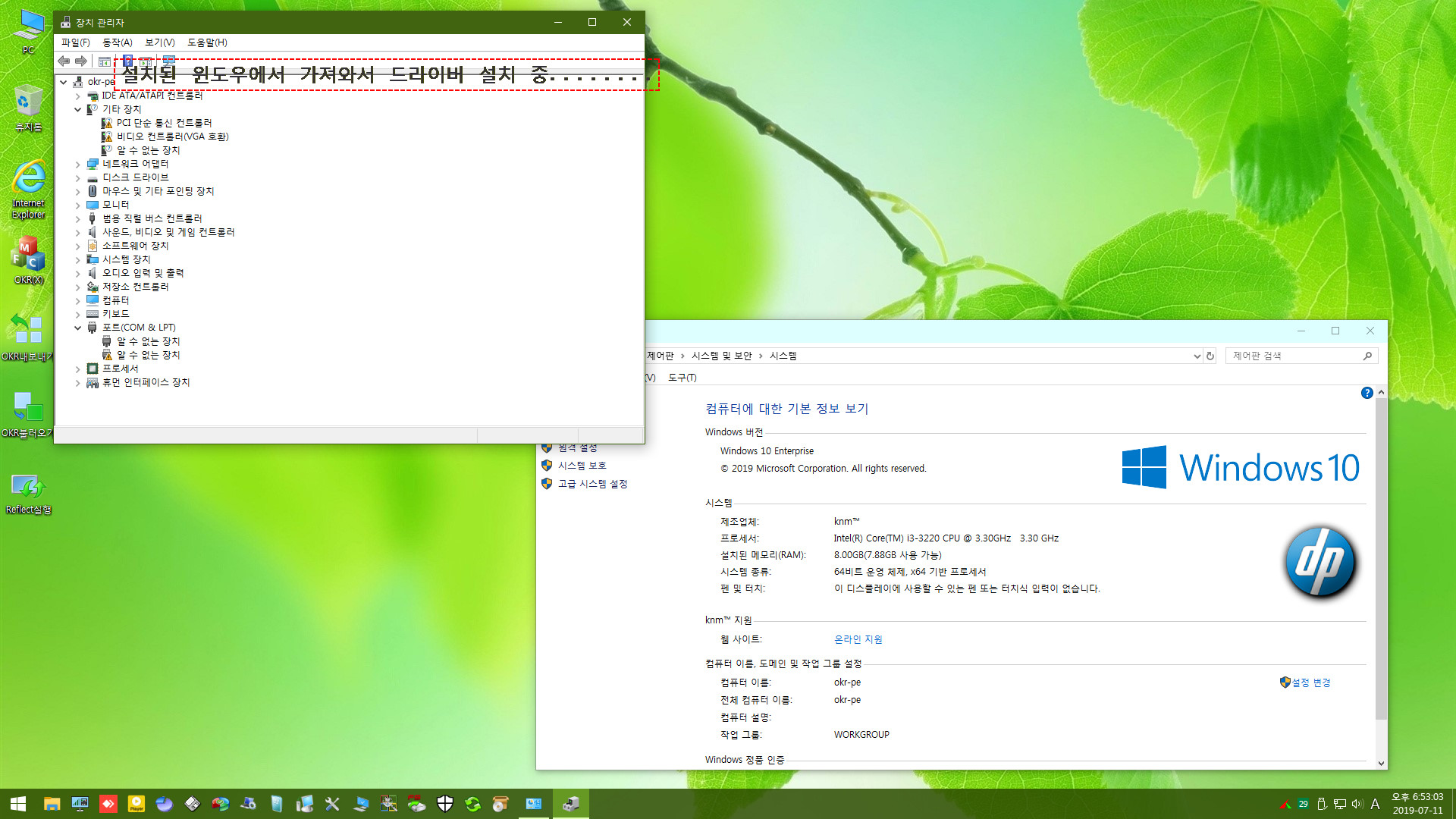Click the input language A indicator
The width and height of the screenshot is (1456, 819).
(x=1375, y=804)
